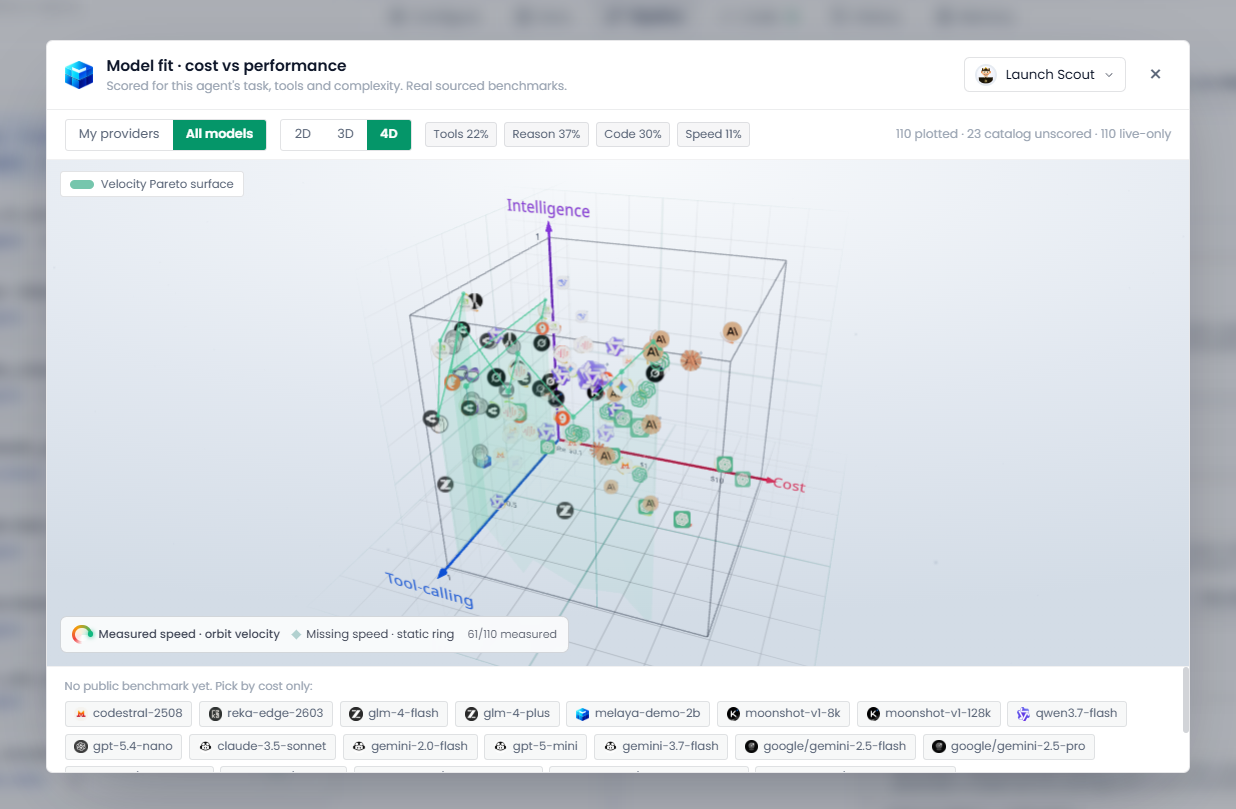Pick the gpt-5-mini model chip
The image size is (1236, 809).
[x=535, y=746]
